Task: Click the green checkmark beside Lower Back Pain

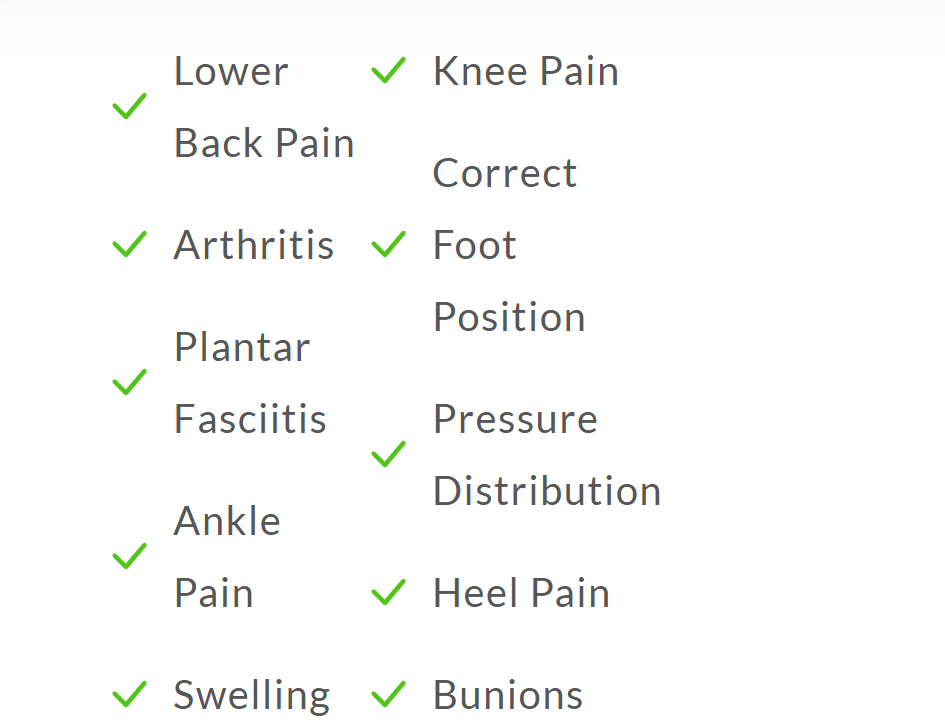Action: point(129,106)
